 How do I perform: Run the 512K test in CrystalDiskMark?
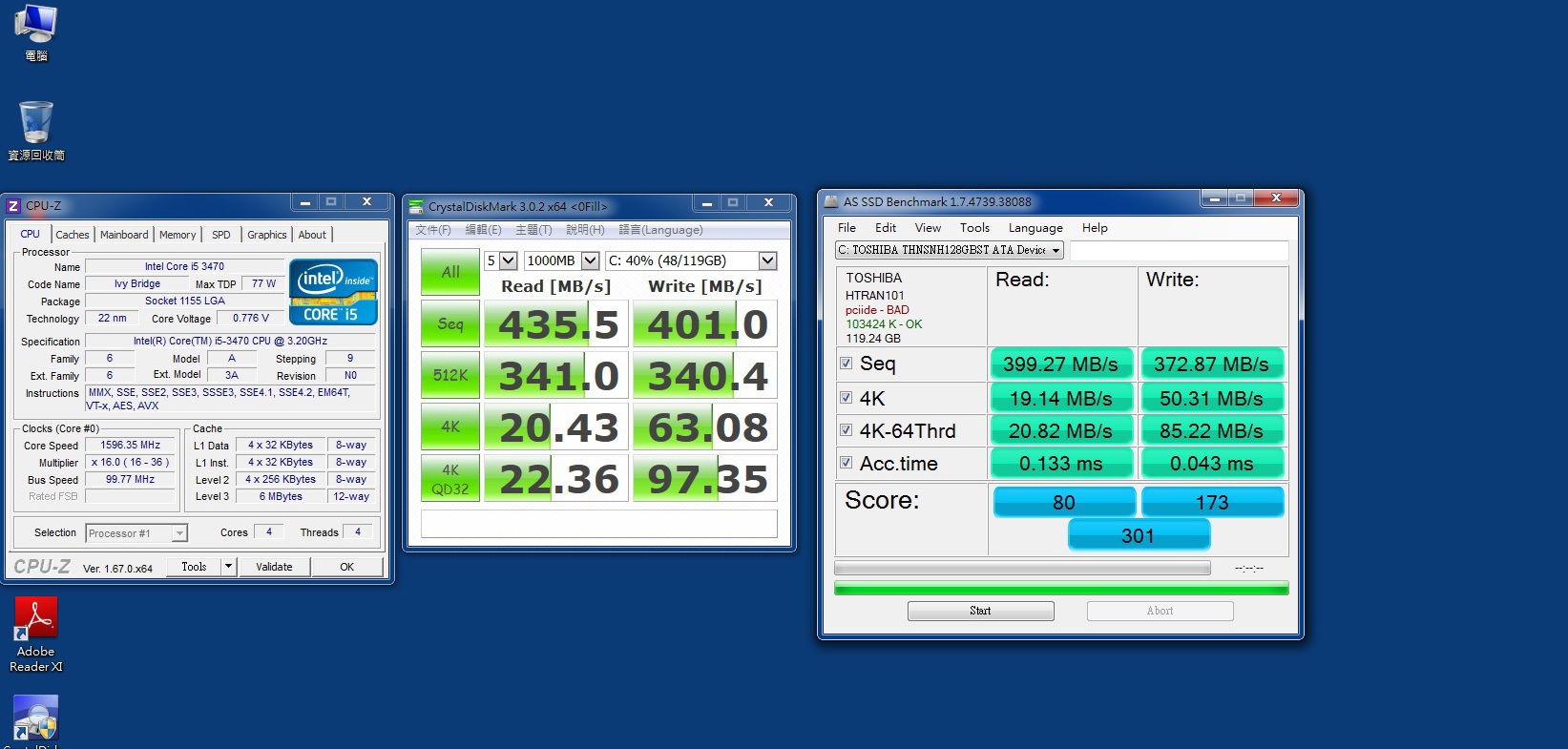click(450, 375)
